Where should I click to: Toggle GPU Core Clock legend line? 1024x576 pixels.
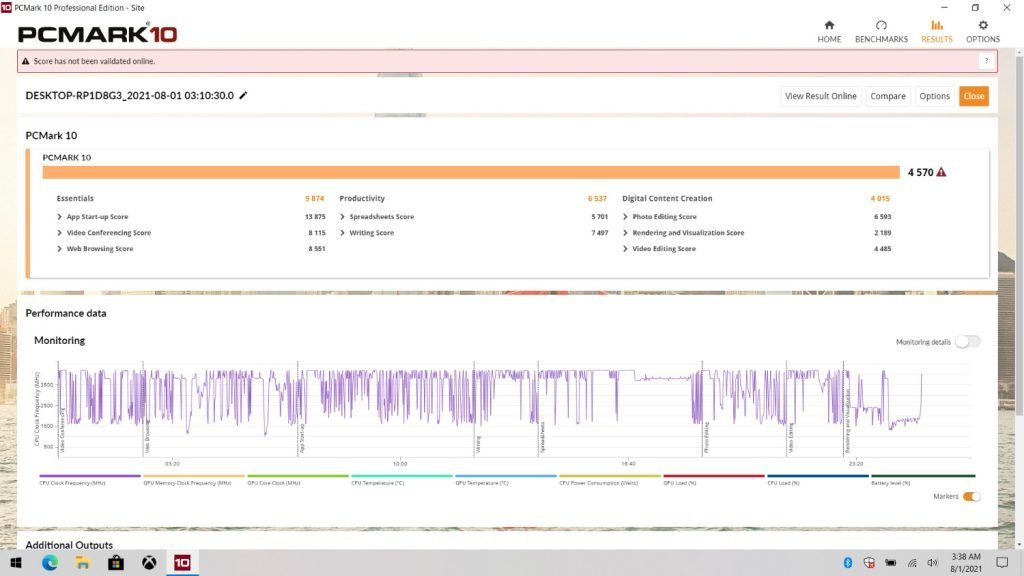298,476
